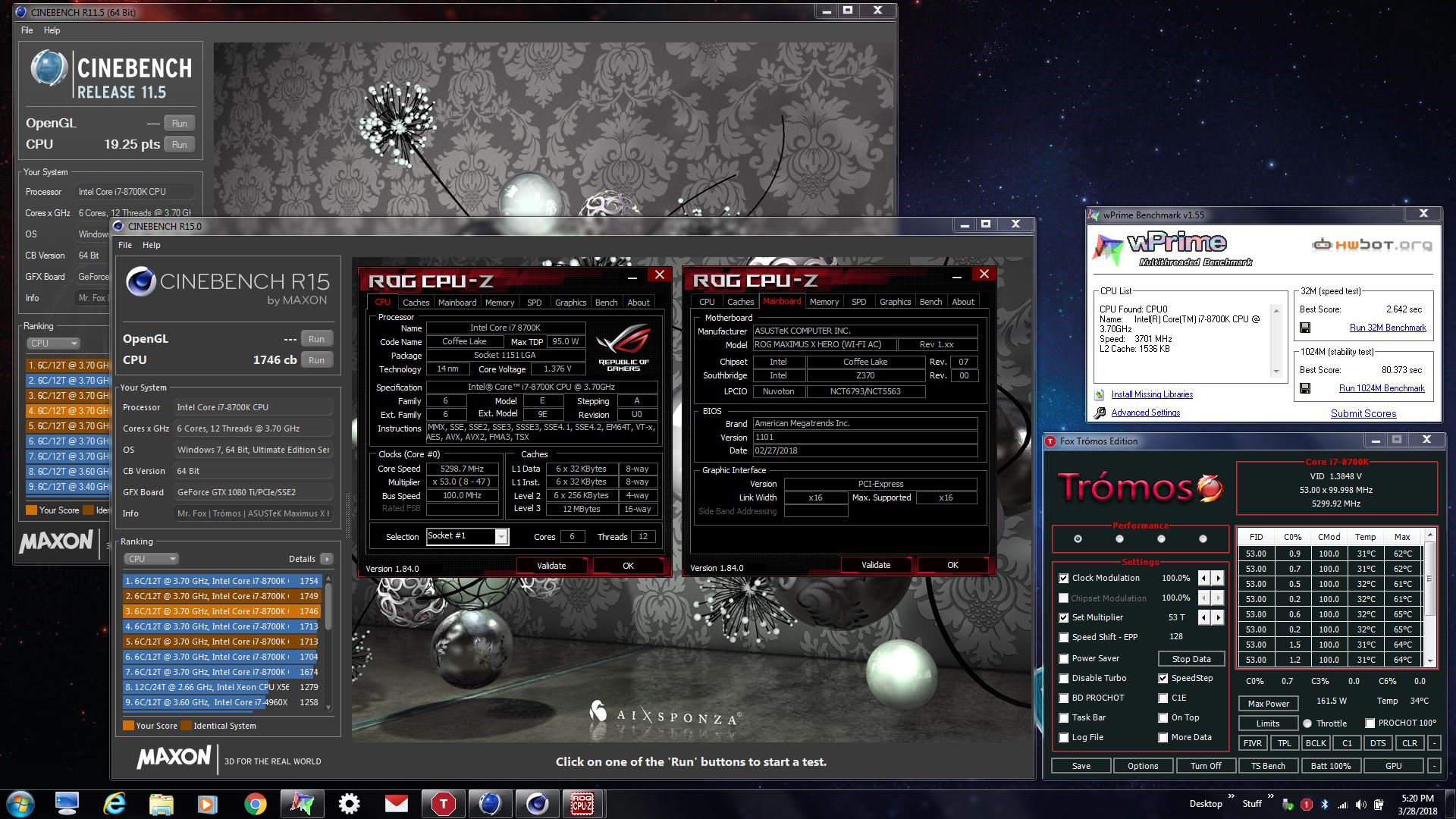Uncheck the SpeedStep checkbox

pos(1163,678)
